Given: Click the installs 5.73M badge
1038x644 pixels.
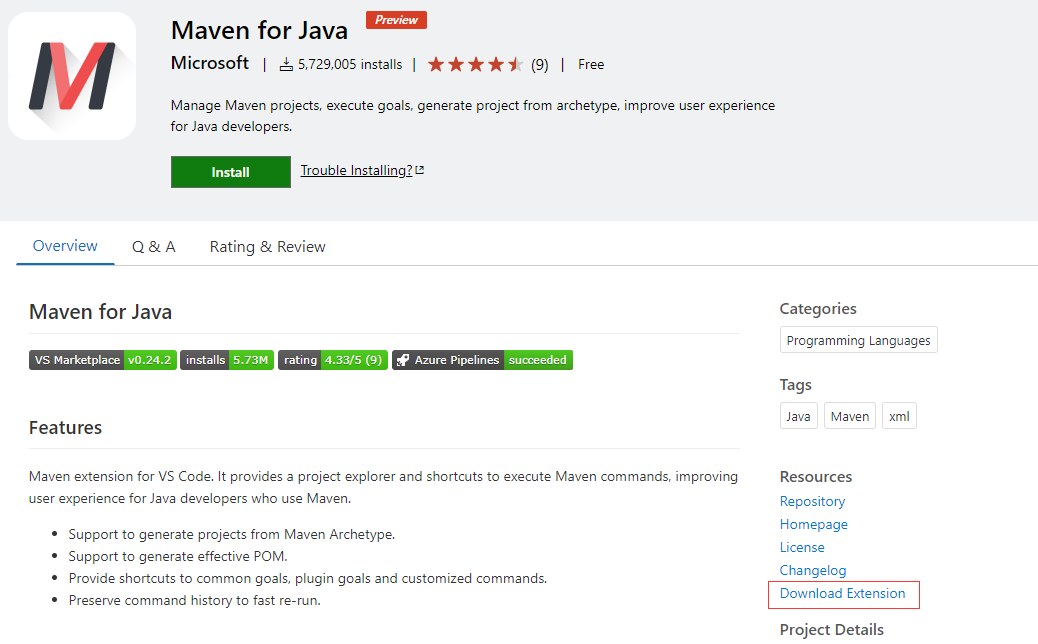Looking at the screenshot, I should pyautogui.click(x=227, y=360).
